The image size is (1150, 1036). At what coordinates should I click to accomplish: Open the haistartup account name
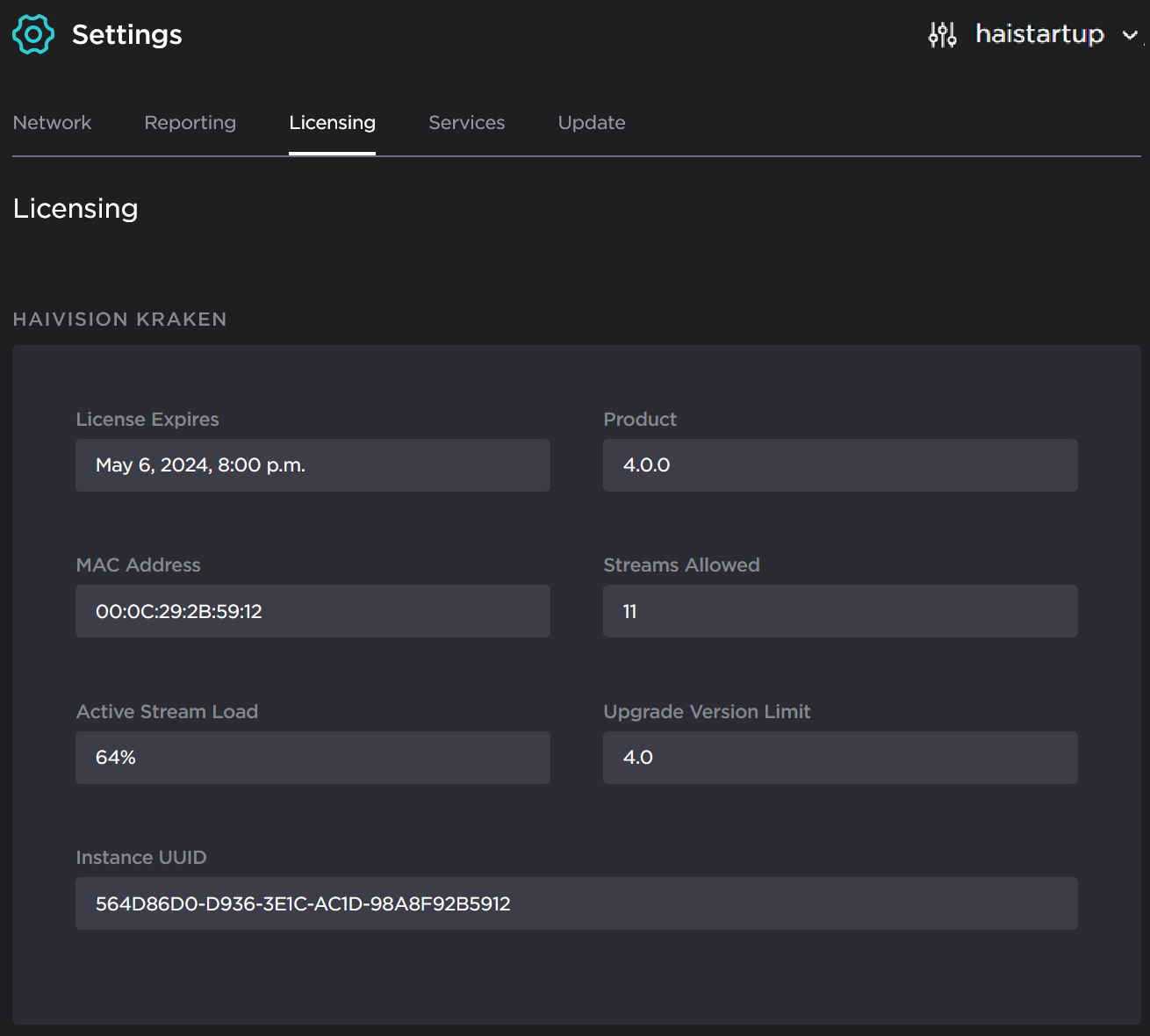coord(1039,34)
